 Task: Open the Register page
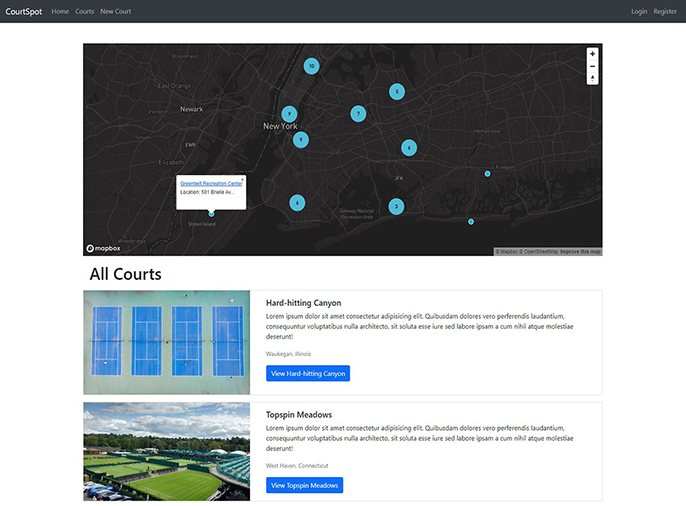(665, 11)
